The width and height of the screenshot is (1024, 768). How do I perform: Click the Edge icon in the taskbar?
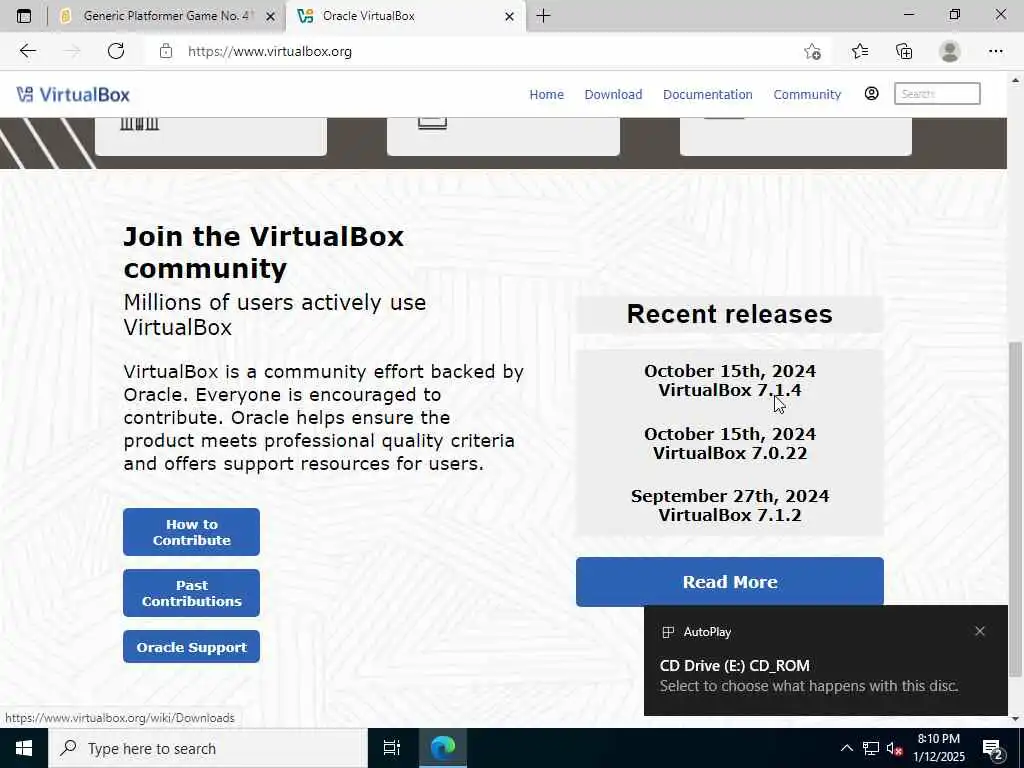443,748
